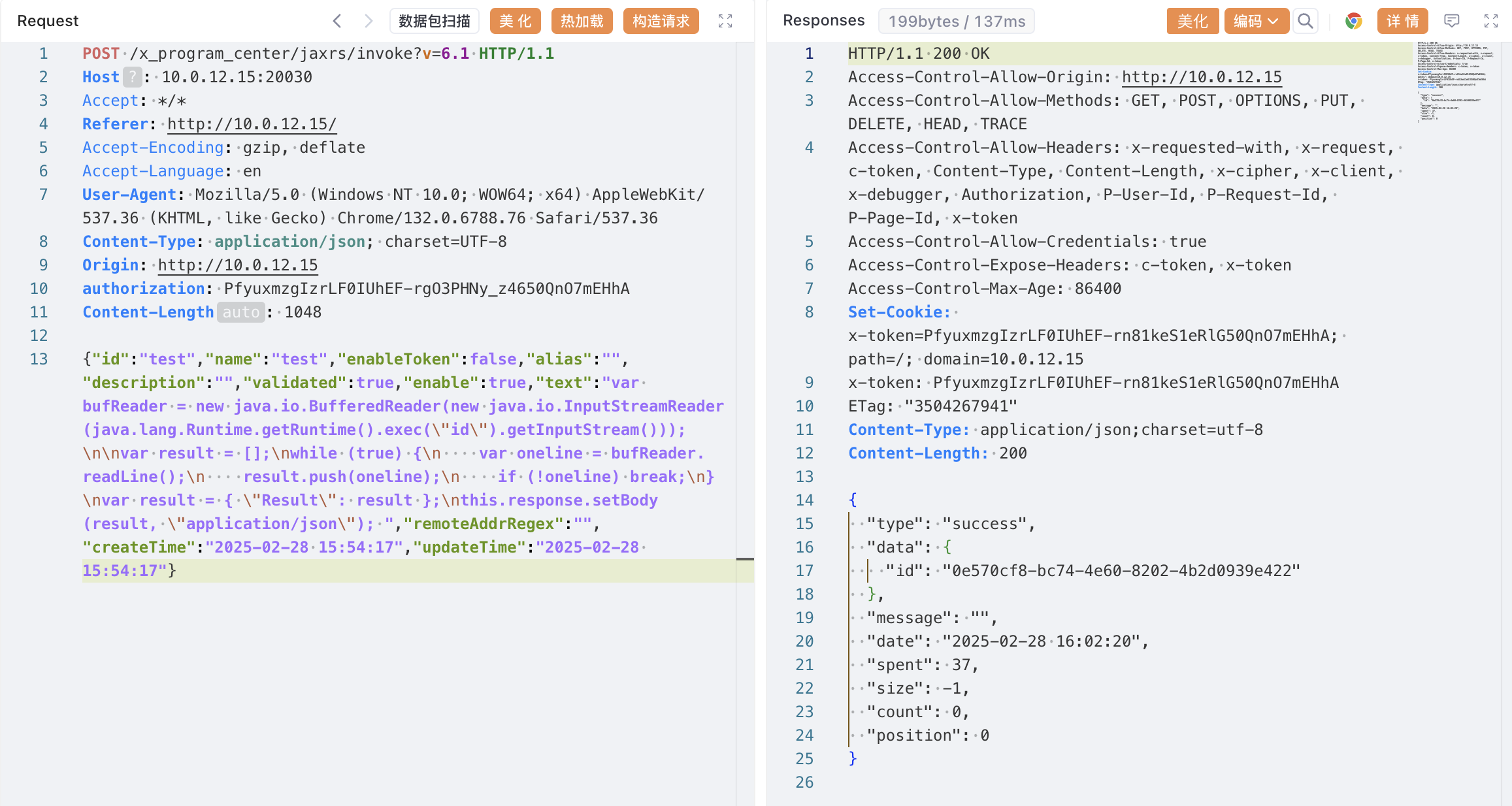
Task: Click the Host header help question-mark badge
Action: 133,77
